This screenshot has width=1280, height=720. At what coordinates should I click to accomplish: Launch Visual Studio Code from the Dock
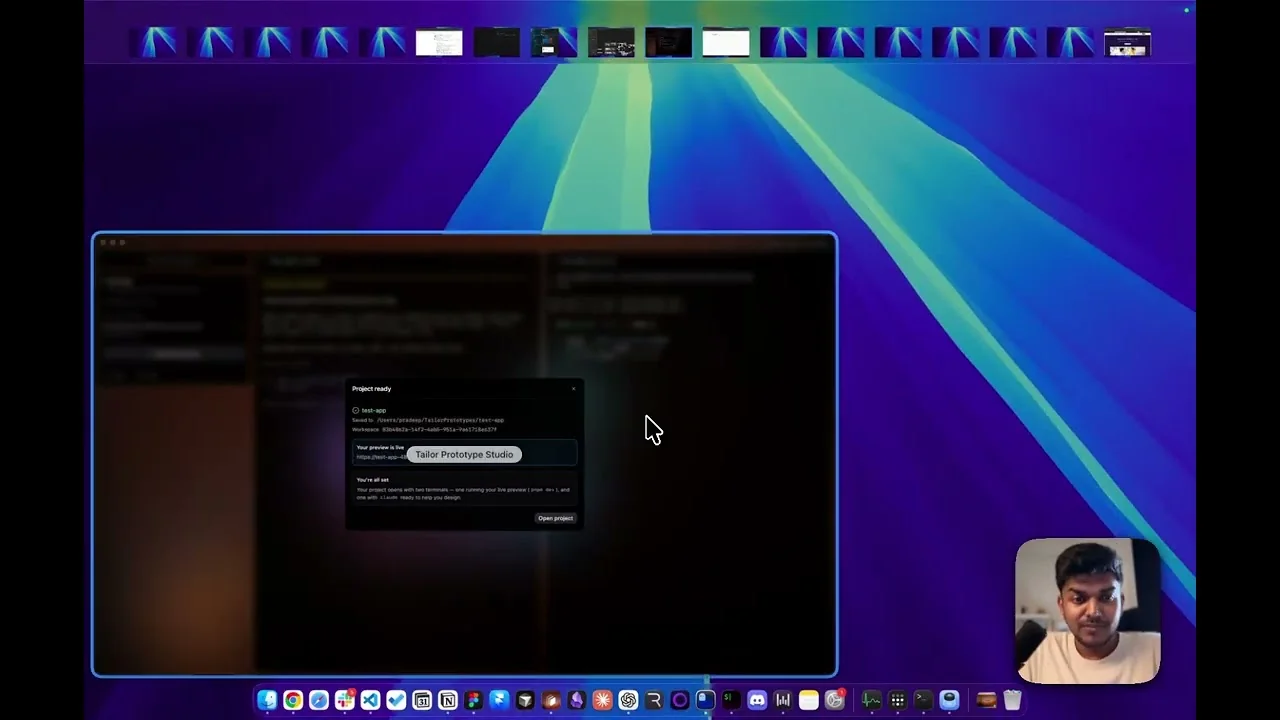[x=370, y=701]
